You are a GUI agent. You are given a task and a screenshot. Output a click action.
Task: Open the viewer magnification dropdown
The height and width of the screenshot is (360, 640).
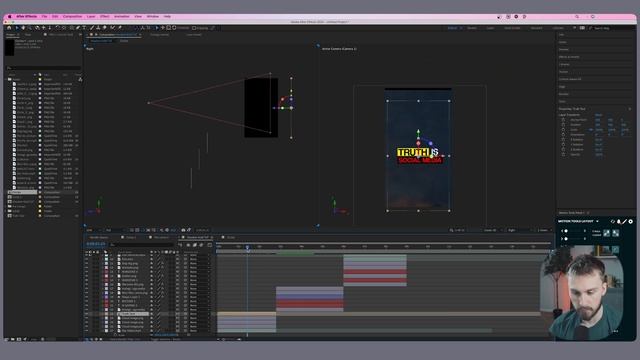92,230
